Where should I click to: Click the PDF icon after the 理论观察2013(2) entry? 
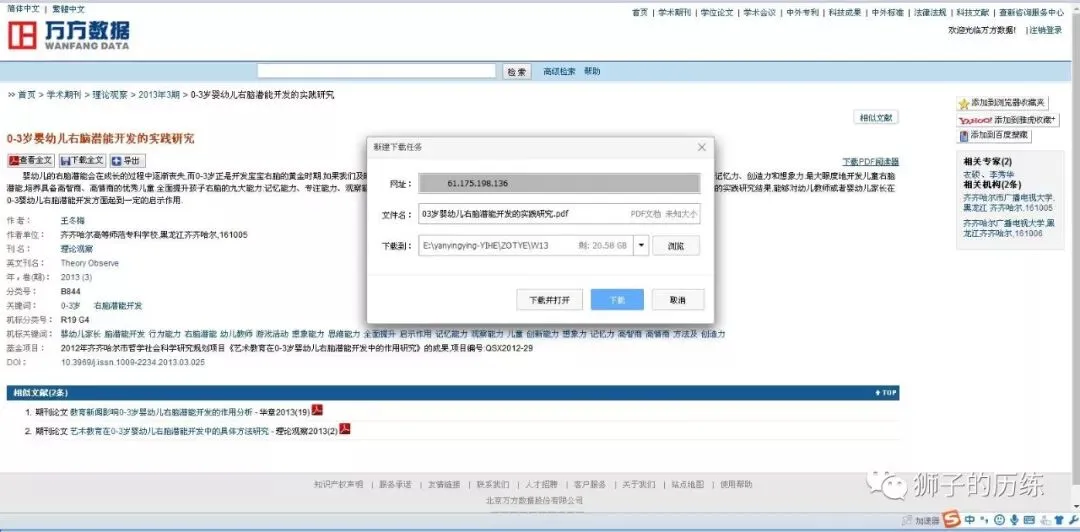[x=345, y=429]
